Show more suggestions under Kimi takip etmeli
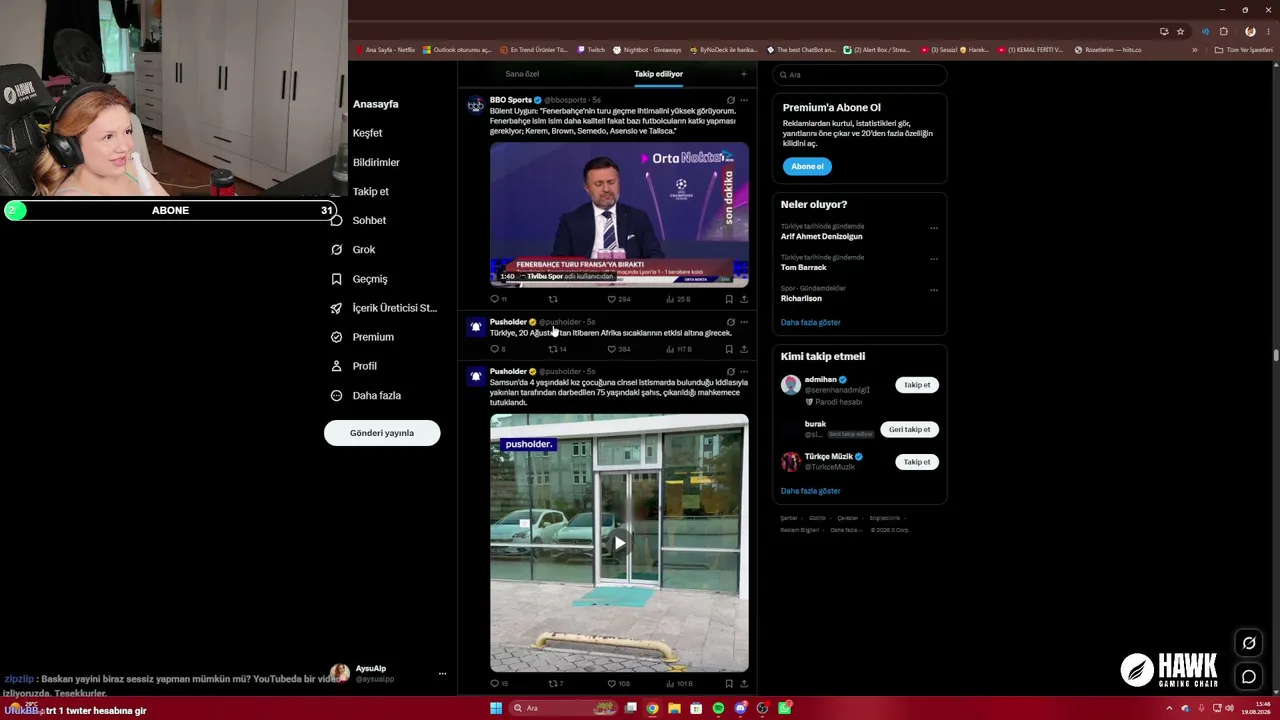Image resolution: width=1280 pixels, height=720 pixels. coord(810,491)
